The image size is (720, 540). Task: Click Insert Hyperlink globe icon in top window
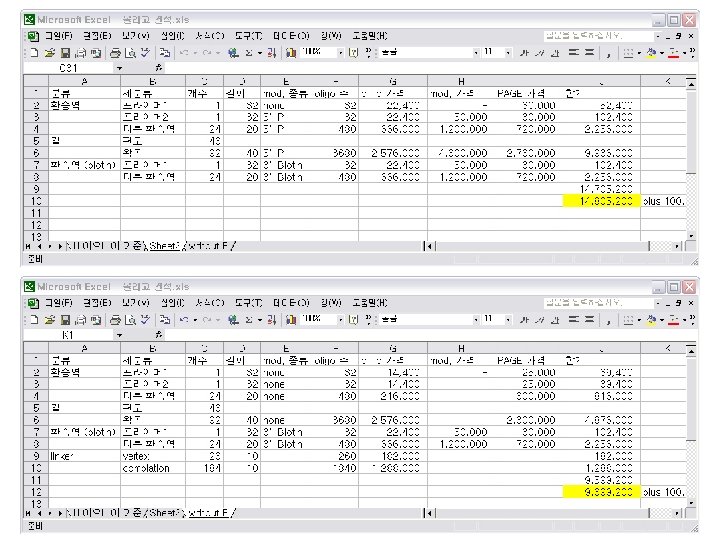point(233,53)
